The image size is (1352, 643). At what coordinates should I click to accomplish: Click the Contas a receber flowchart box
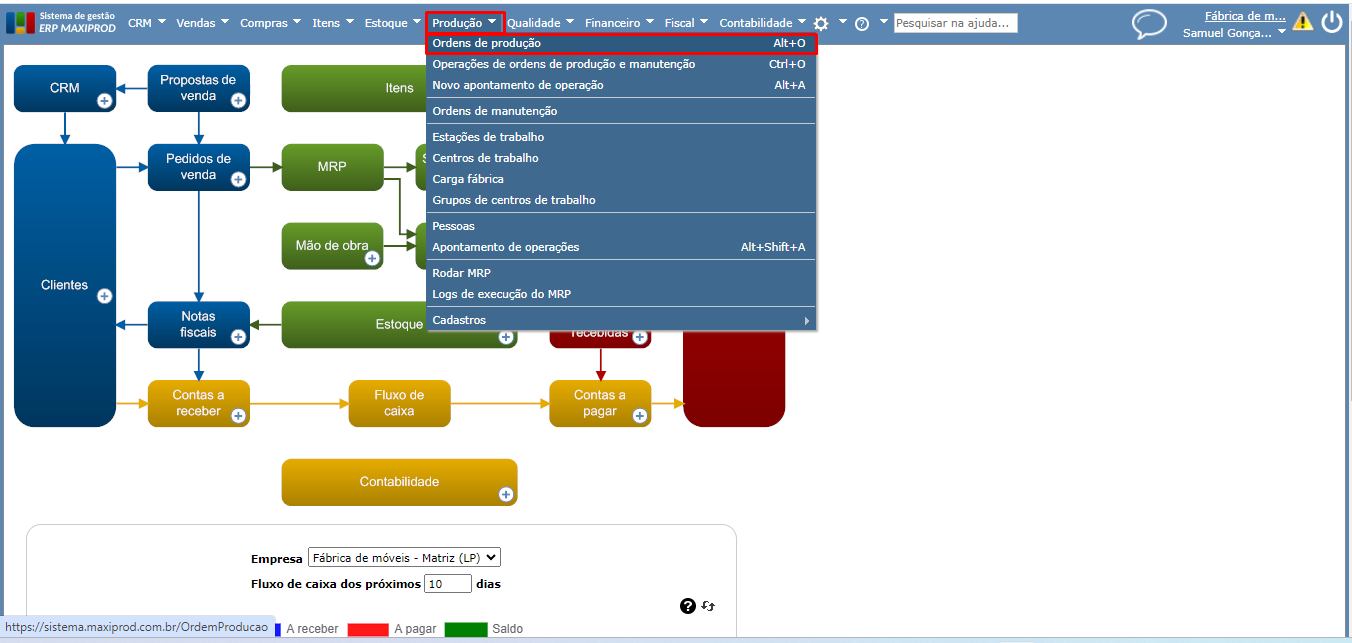198,403
